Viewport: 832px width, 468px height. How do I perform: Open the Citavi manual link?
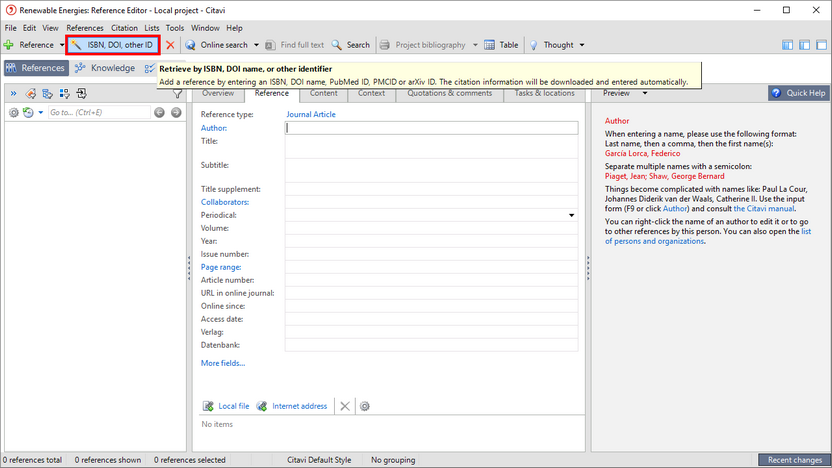(x=764, y=209)
